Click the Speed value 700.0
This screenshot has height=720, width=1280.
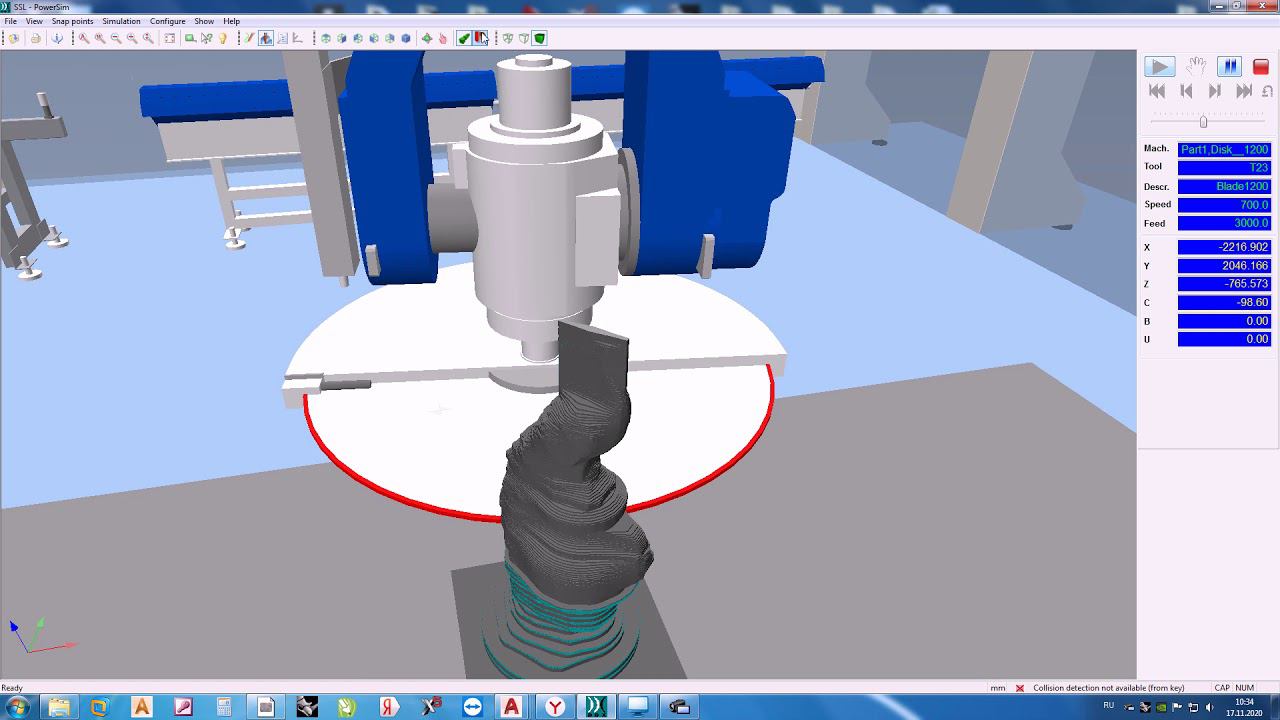tap(1224, 205)
